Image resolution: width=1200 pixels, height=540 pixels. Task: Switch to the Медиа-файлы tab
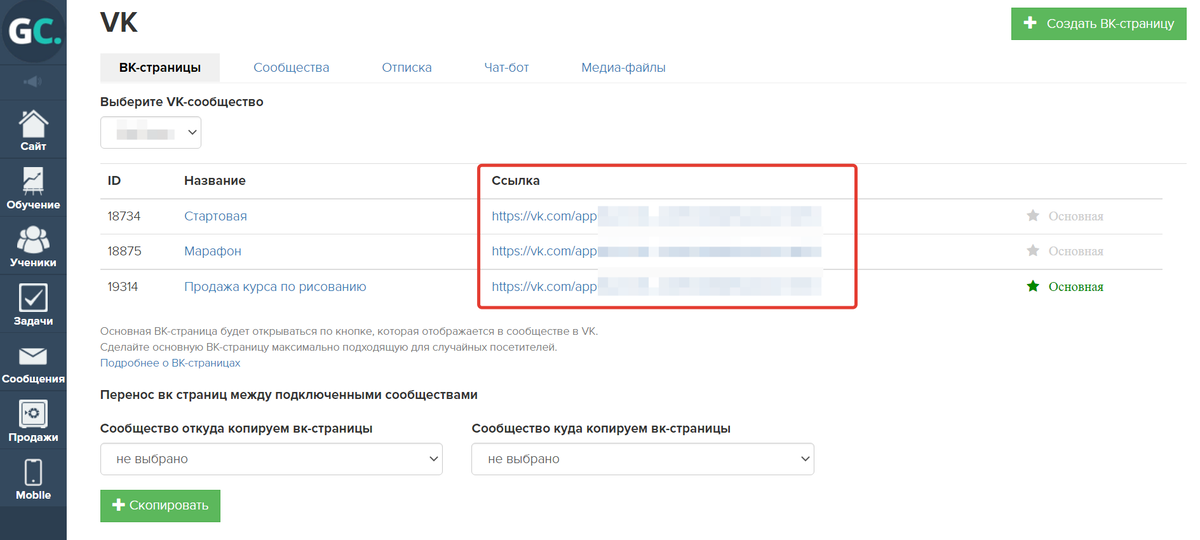coord(623,68)
